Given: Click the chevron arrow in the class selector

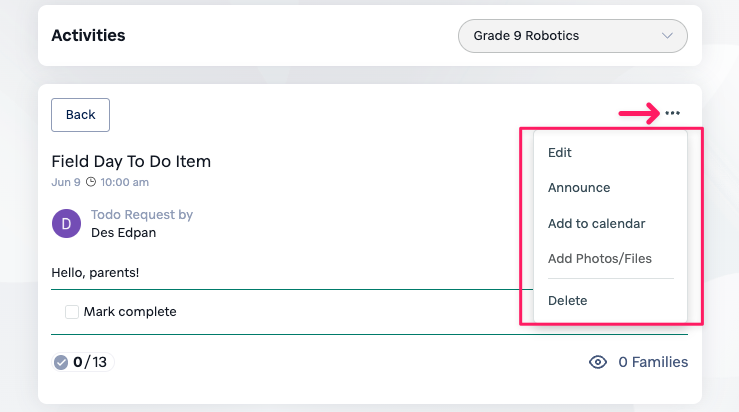Looking at the screenshot, I should point(667,36).
